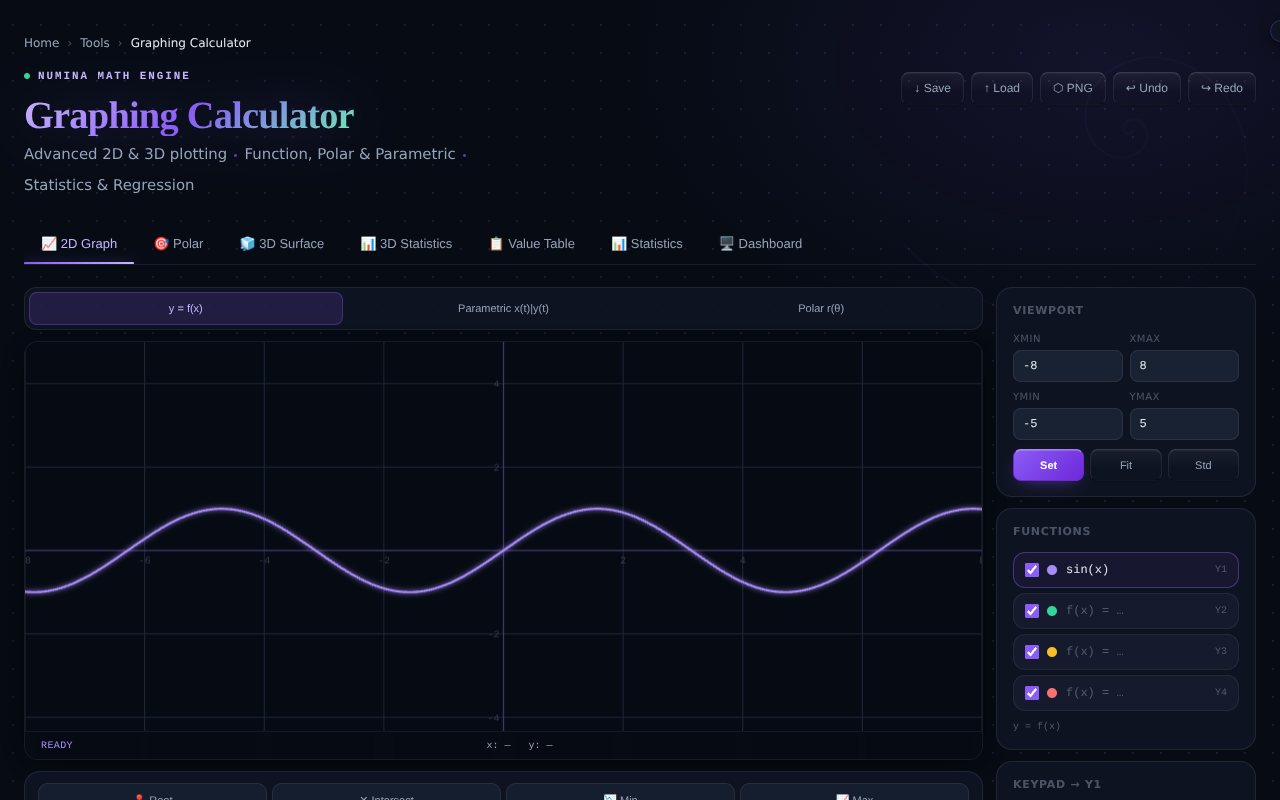The image size is (1280, 800).
Task: Click the XMIN input field
Action: (x=1068, y=366)
